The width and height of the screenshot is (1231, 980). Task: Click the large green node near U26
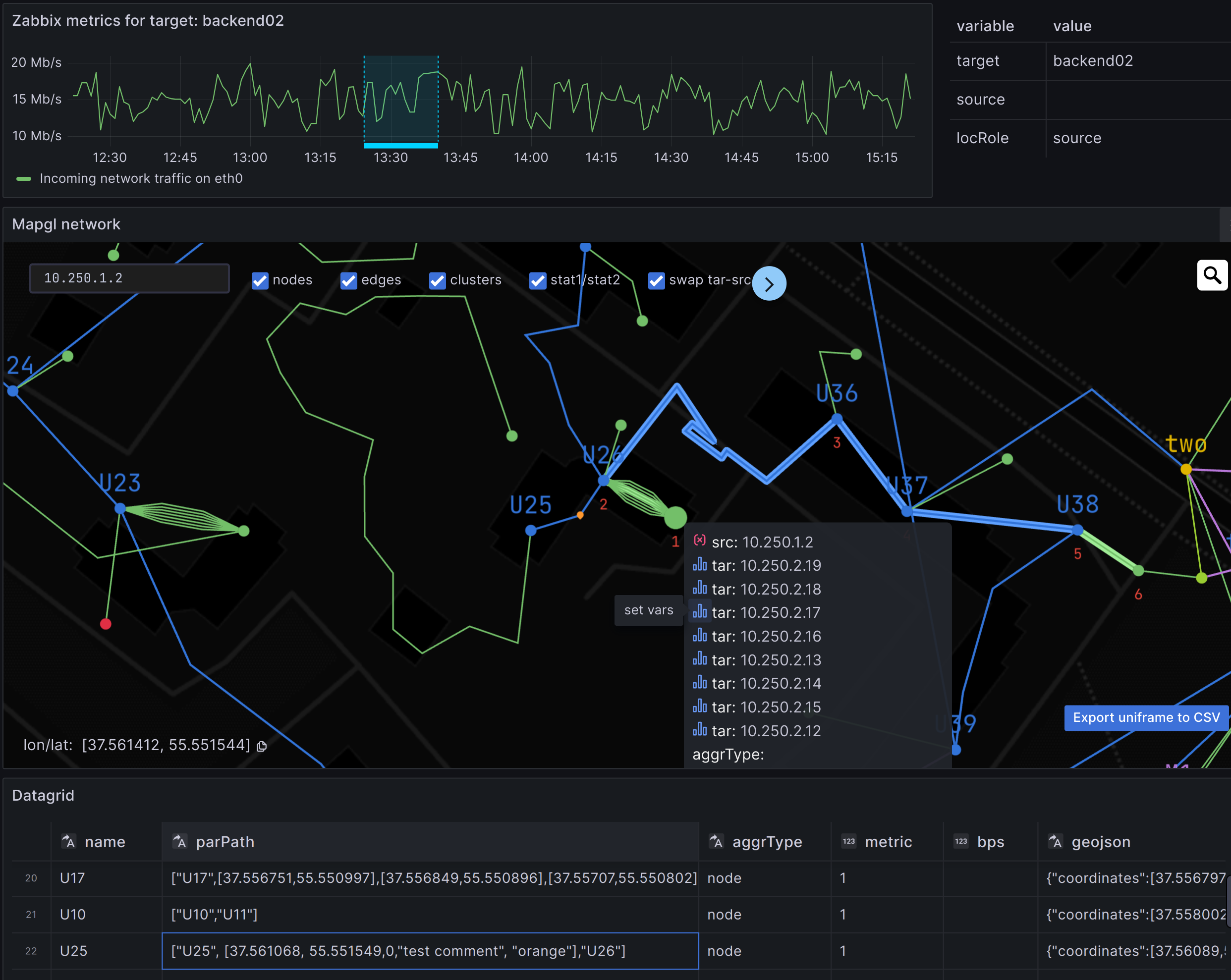tap(675, 518)
